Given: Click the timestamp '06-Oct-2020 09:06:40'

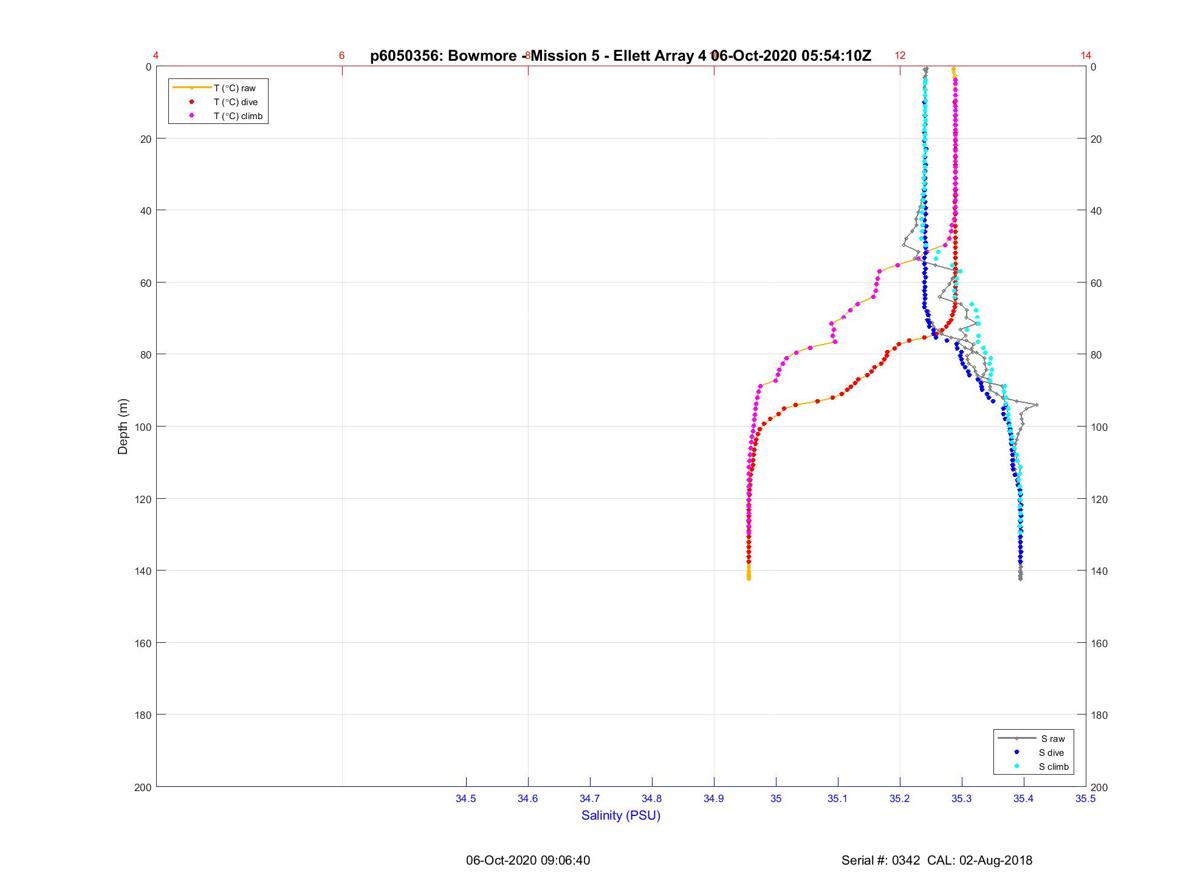Looking at the screenshot, I should [x=528, y=860].
